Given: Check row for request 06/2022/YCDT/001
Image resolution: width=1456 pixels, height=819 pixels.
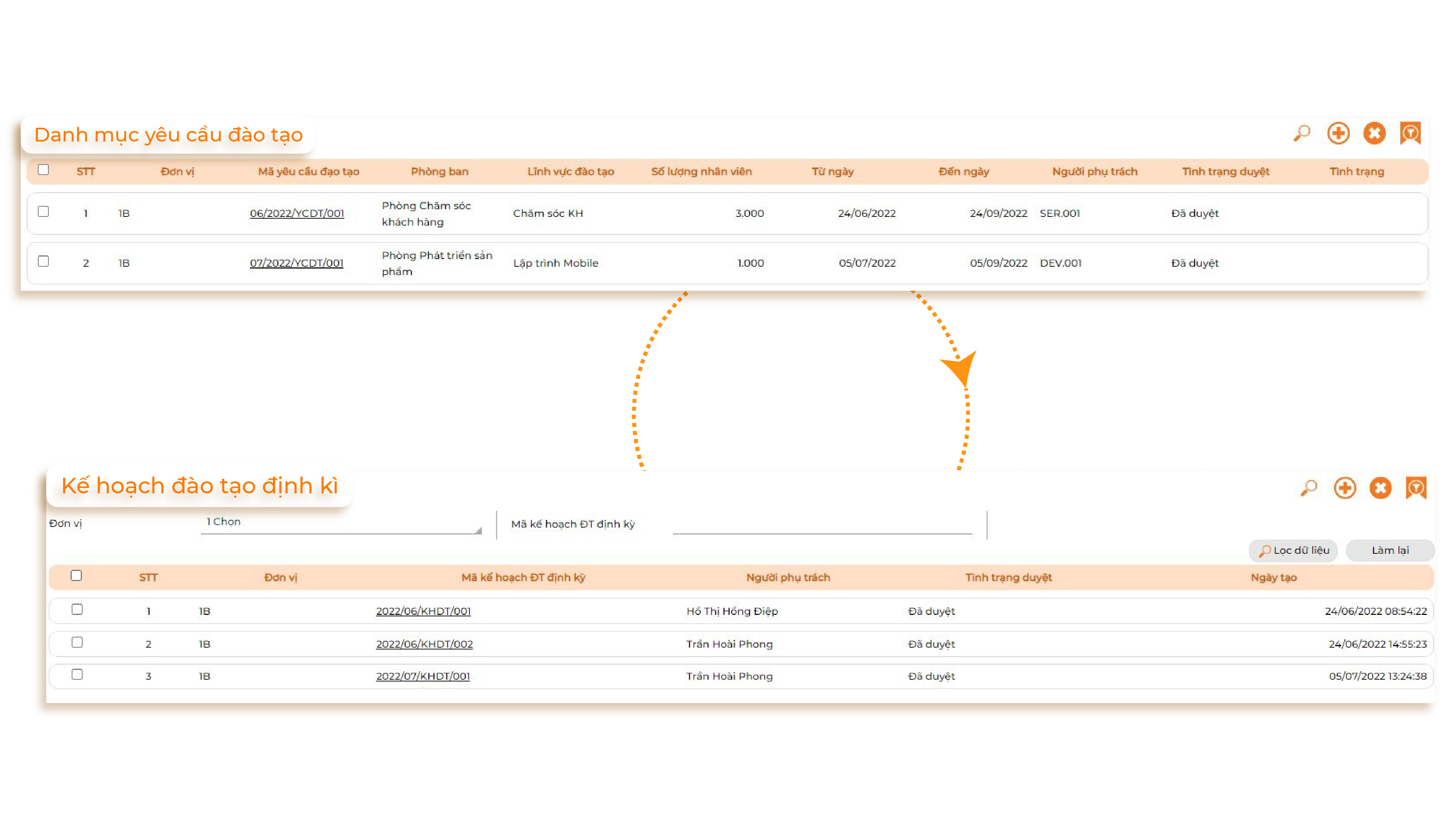Looking at the screenshot, I should 44,211.
